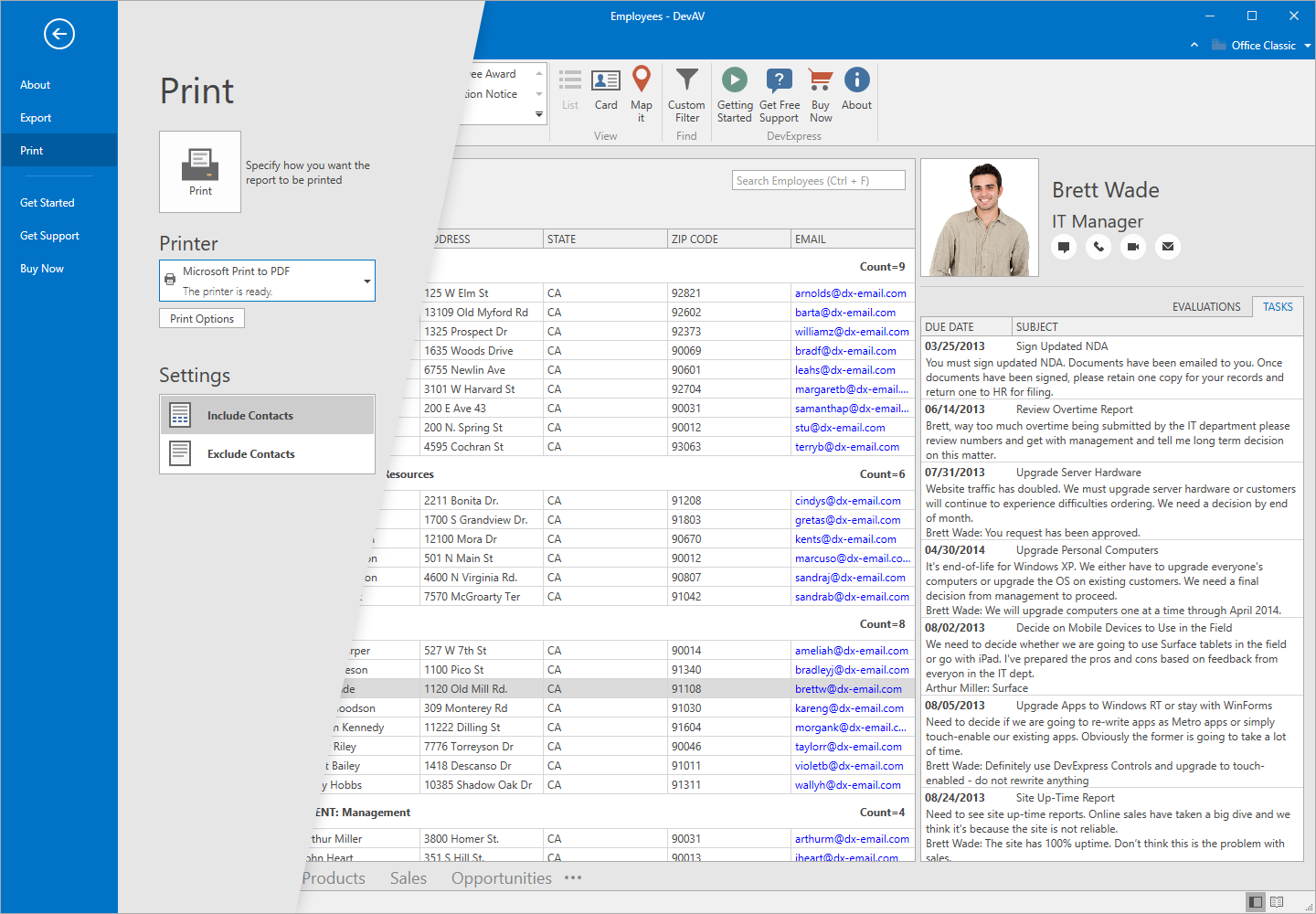The height and width of the screenshot is (914, 1316).
Task: Open Export in the left menu
Action: [x=36, y=118]
